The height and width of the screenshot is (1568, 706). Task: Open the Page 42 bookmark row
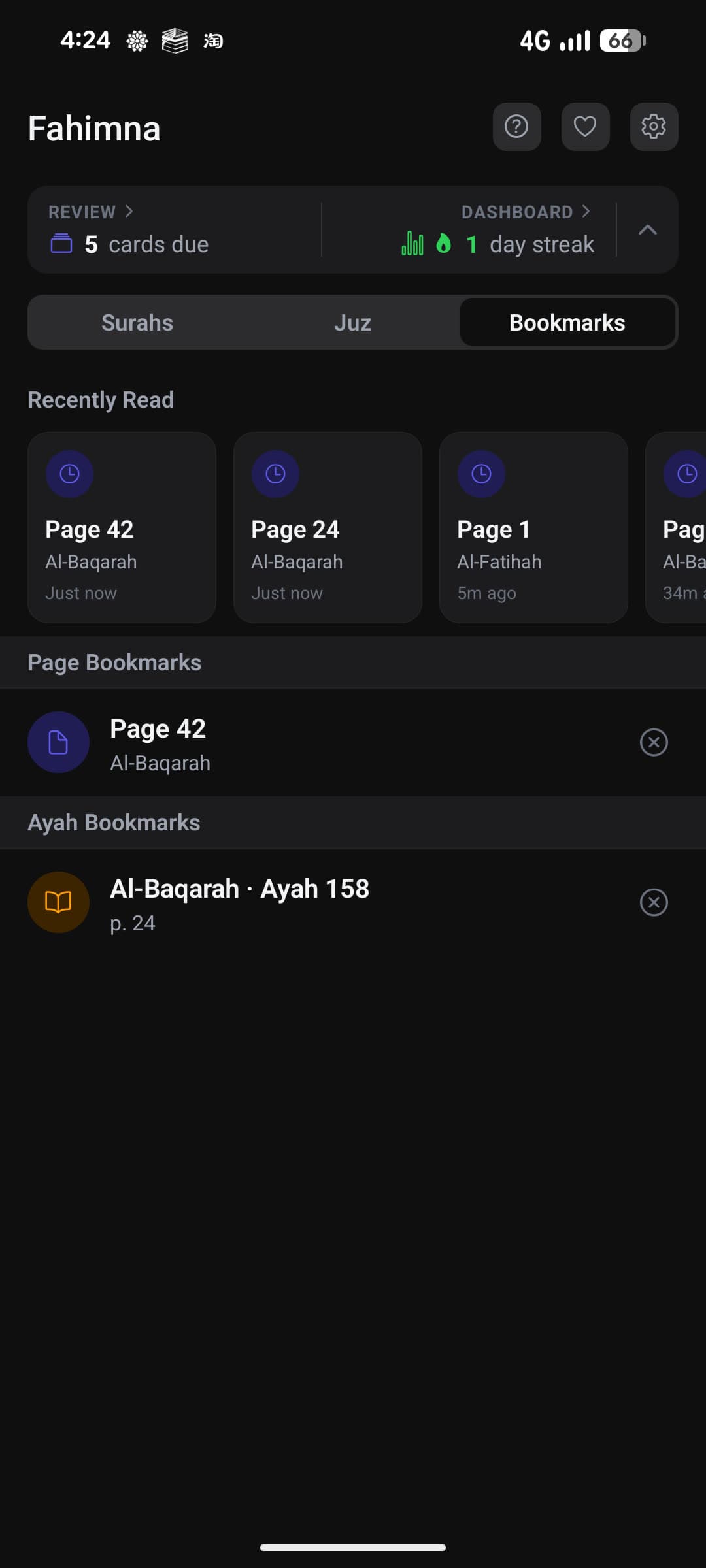353,742
